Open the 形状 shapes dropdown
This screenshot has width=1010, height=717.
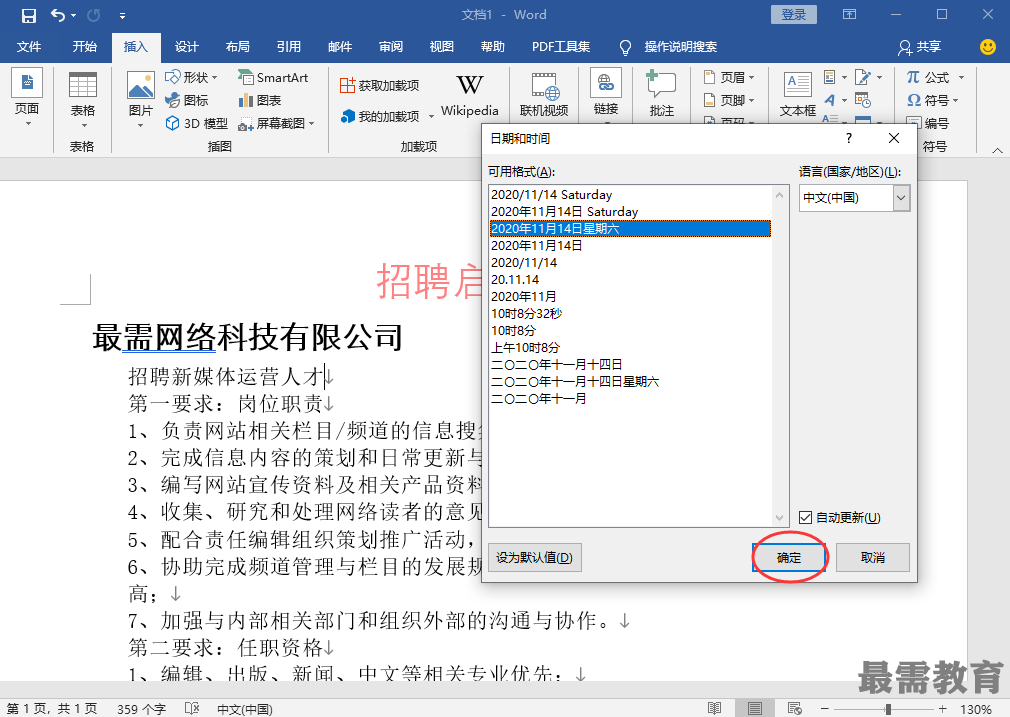pos(191,77)
